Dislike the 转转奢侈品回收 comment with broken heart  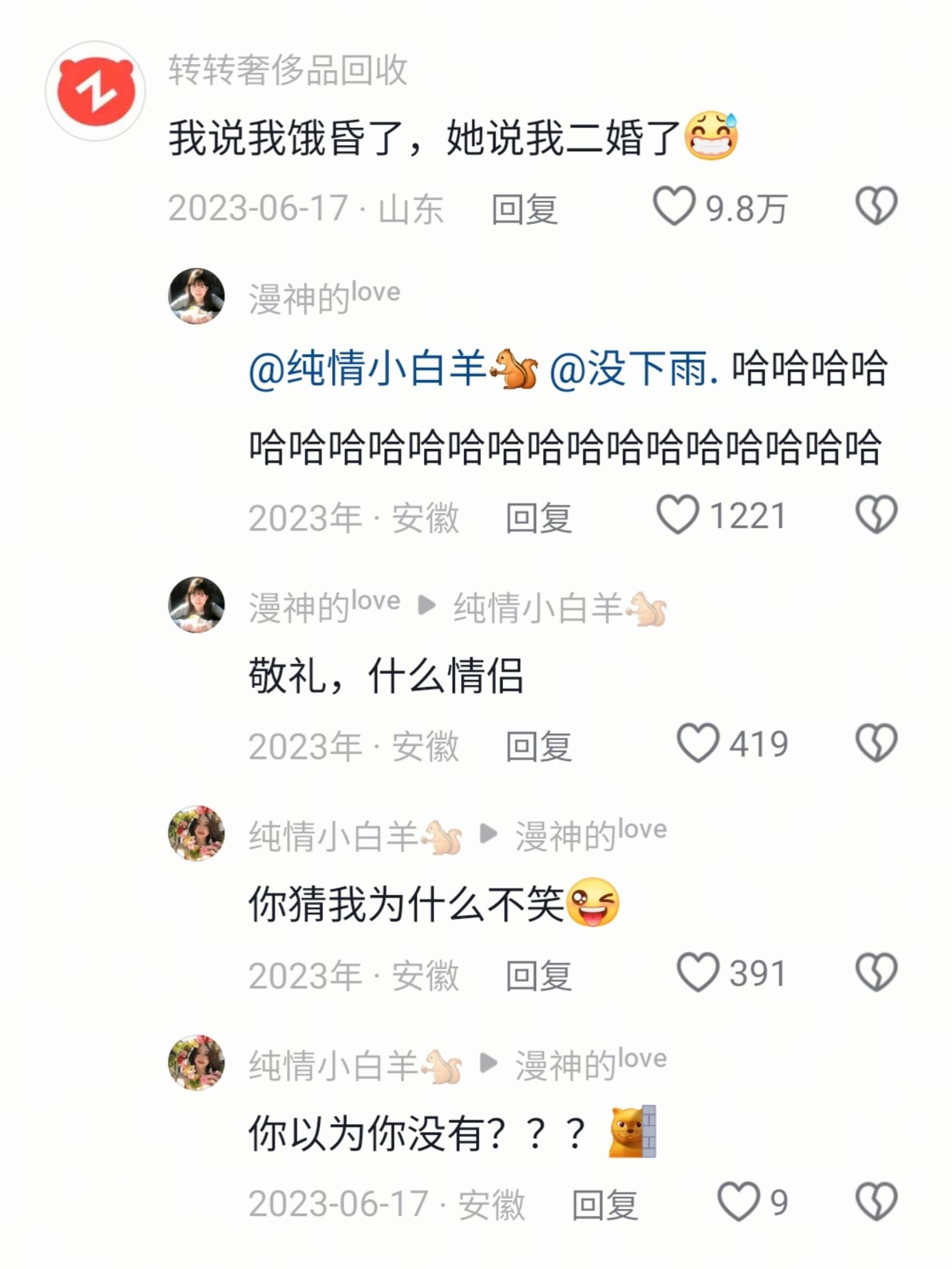(x=876, y=206)
